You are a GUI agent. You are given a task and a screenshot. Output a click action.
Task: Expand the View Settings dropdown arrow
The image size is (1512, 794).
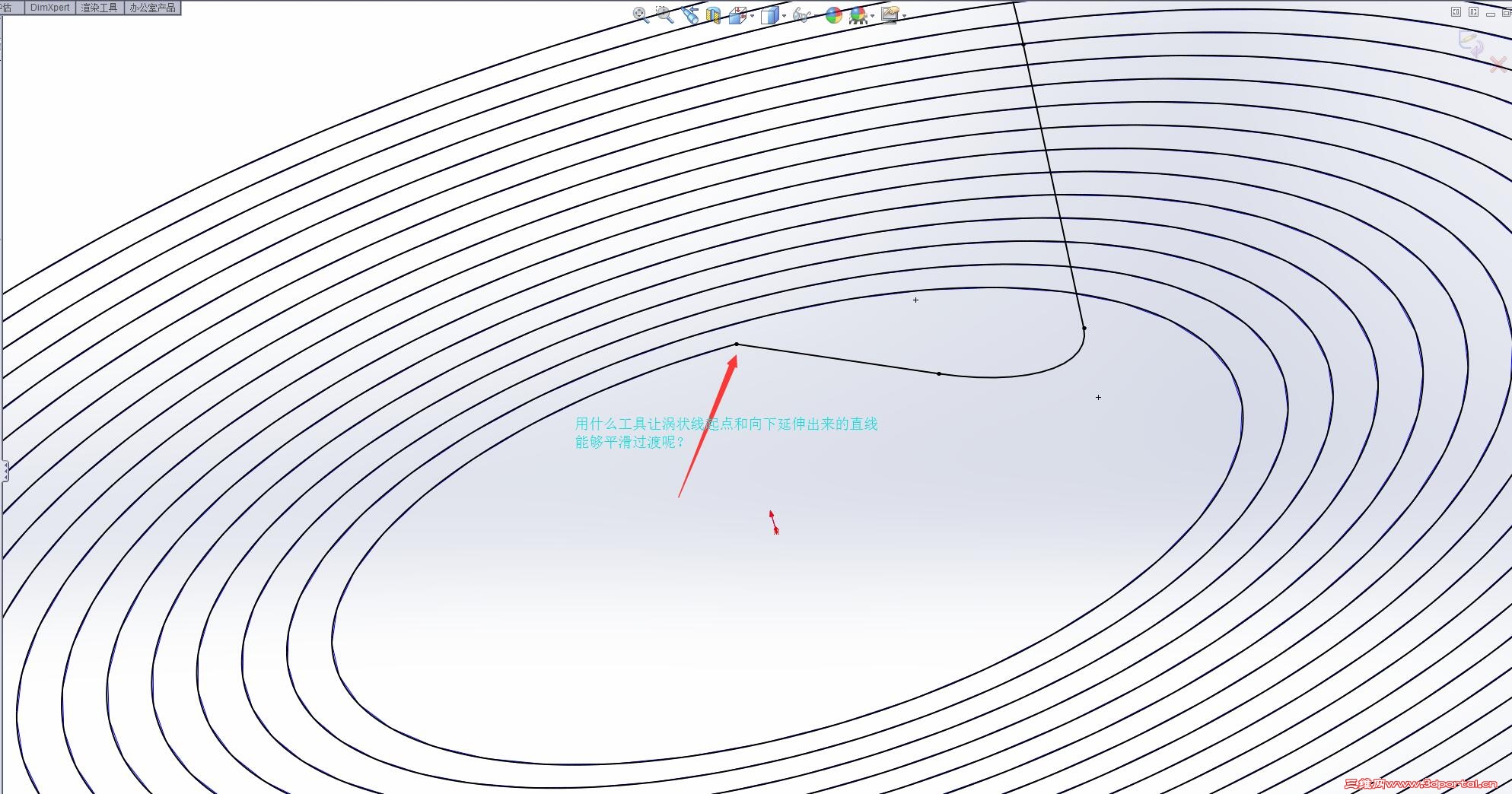pyautogui.click(x=904, y=16)
